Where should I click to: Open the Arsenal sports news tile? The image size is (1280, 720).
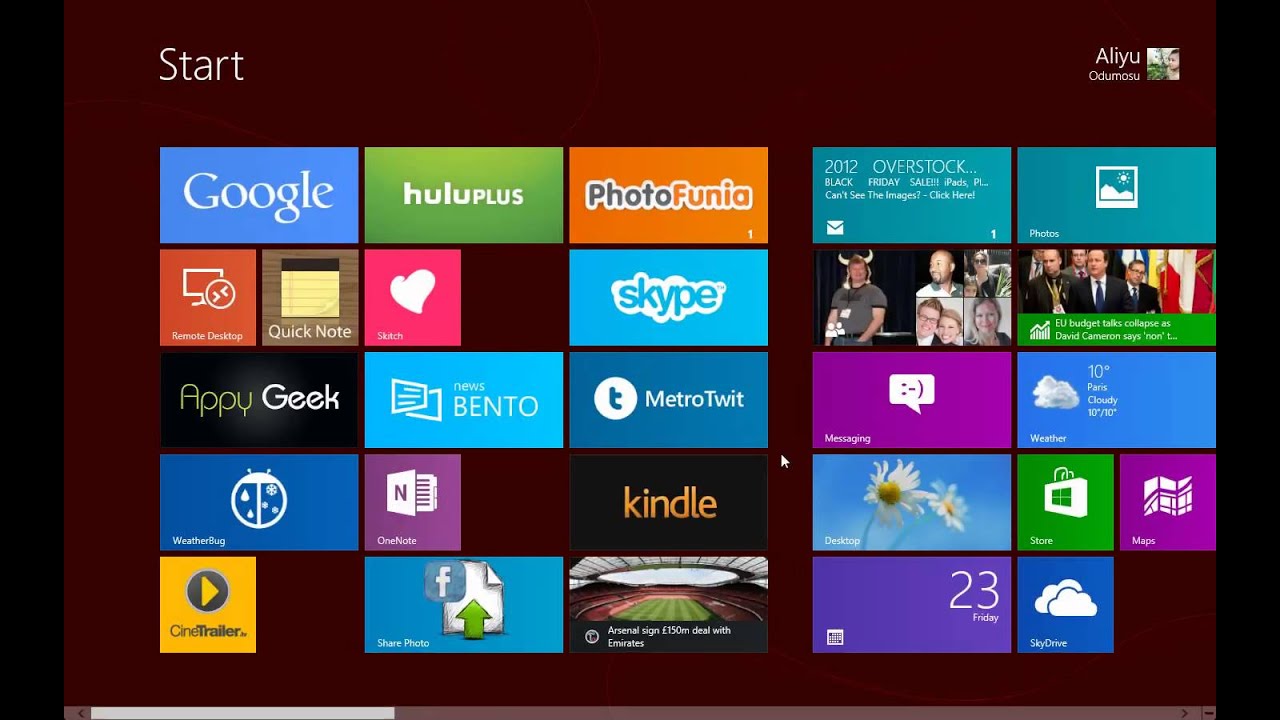pyautogui.click(x=669, y=605)
